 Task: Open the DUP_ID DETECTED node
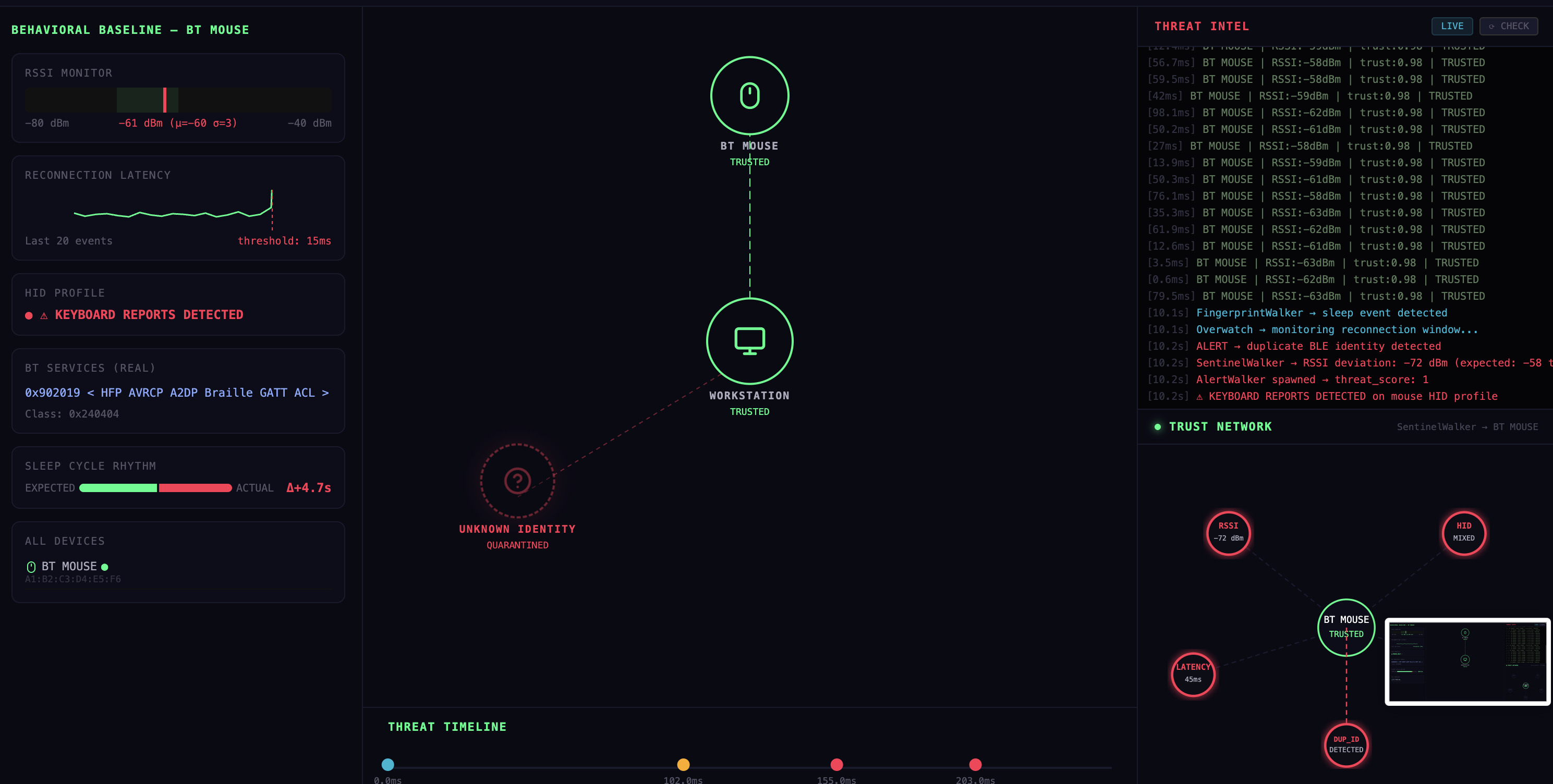click(x=1345, y=745)
